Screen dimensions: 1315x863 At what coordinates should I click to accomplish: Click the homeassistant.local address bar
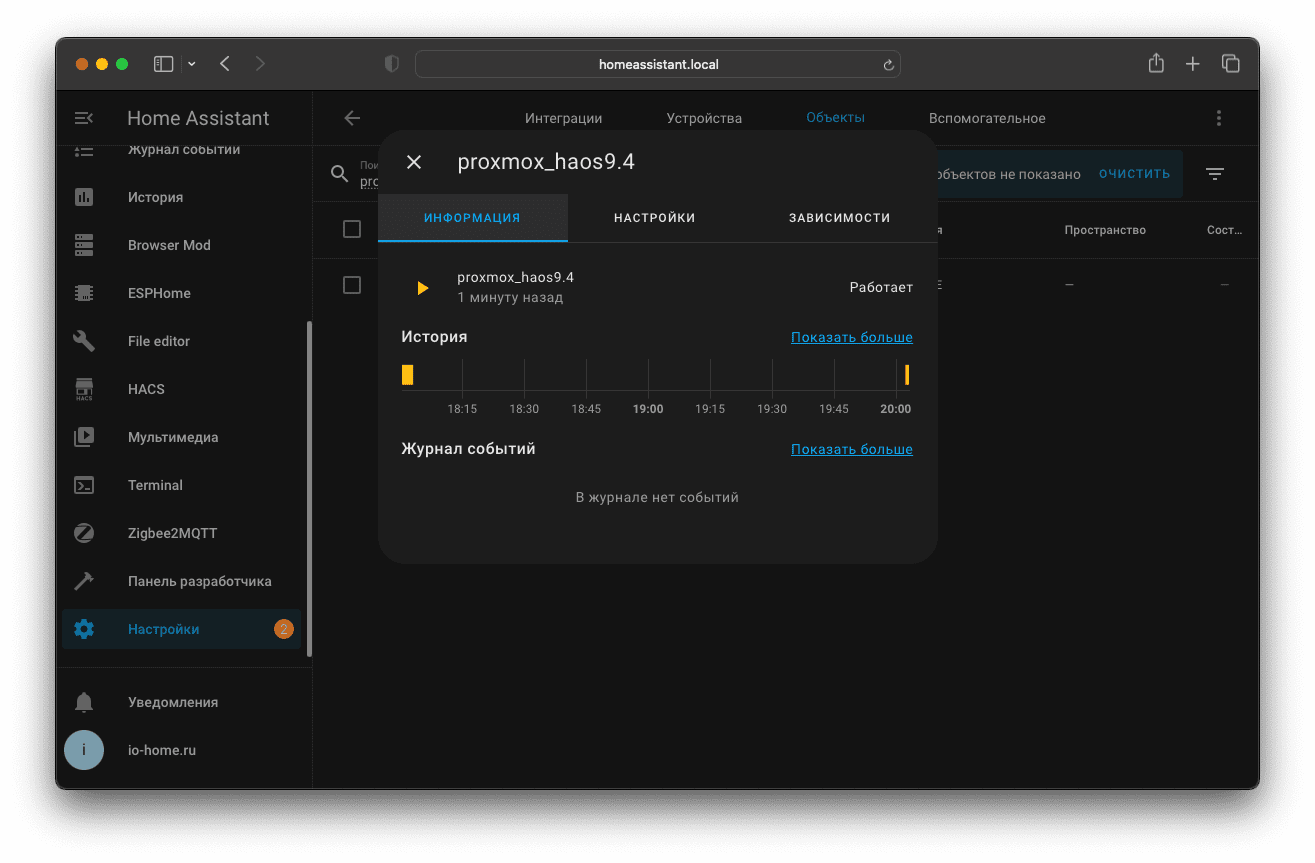[x=657, y=64]
